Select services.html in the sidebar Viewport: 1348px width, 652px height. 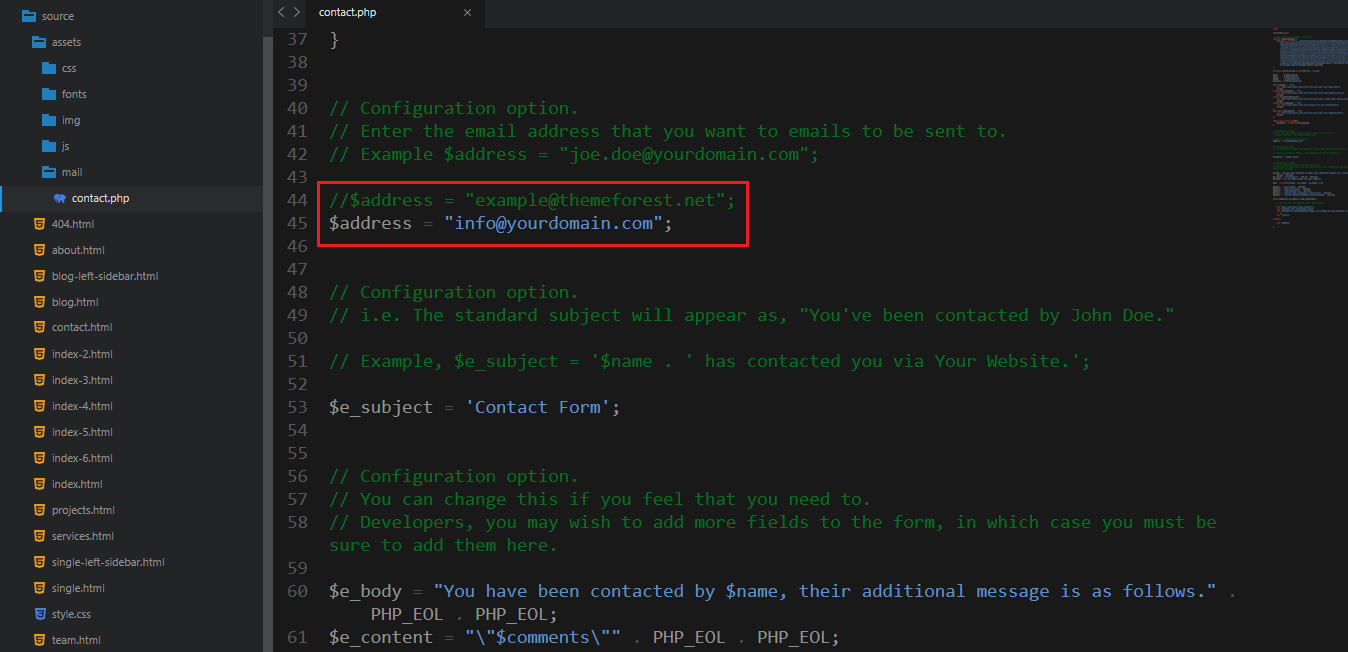click(x=82, y=536)
